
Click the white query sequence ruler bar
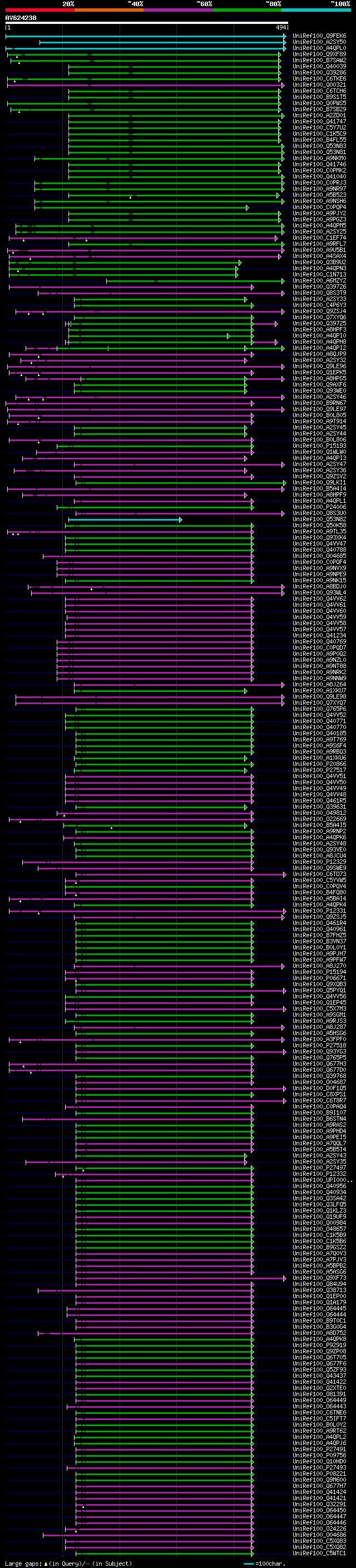tap(147, 23)
